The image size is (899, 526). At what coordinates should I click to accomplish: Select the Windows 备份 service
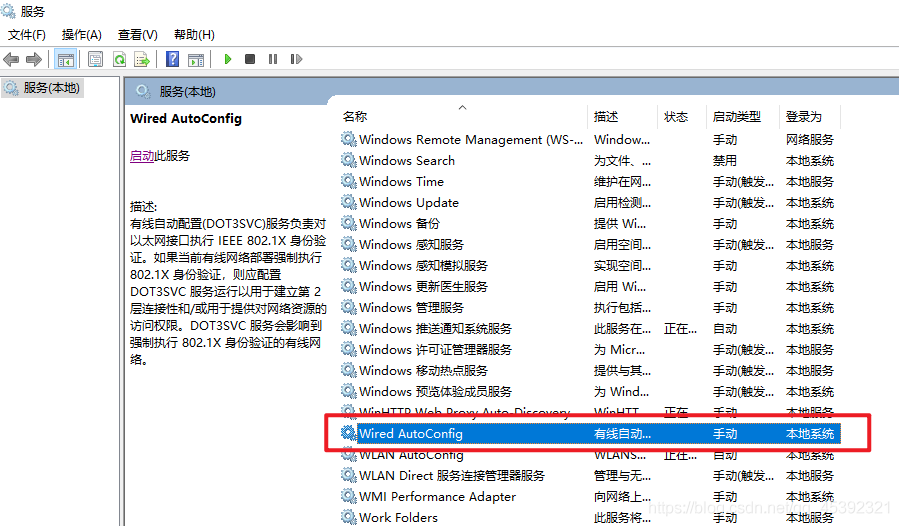tap(590, 224)
